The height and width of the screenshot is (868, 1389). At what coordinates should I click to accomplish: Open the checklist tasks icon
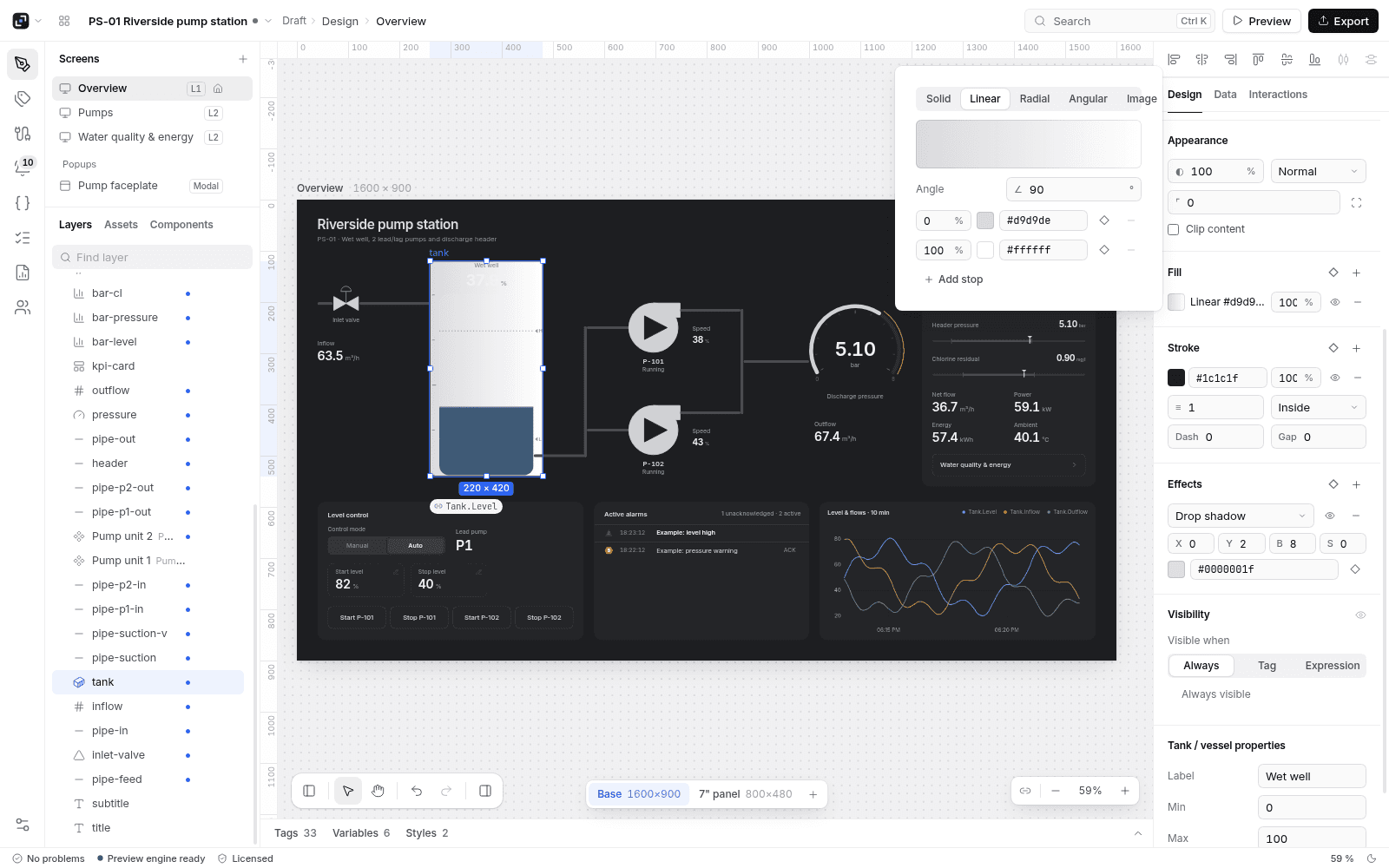23,238
